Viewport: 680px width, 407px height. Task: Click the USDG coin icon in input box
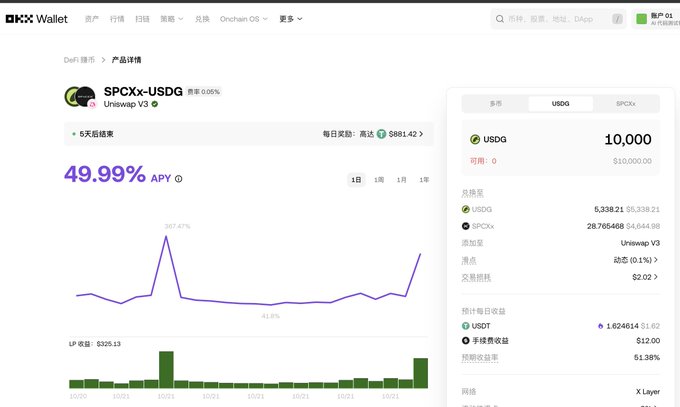click(475, 139)
